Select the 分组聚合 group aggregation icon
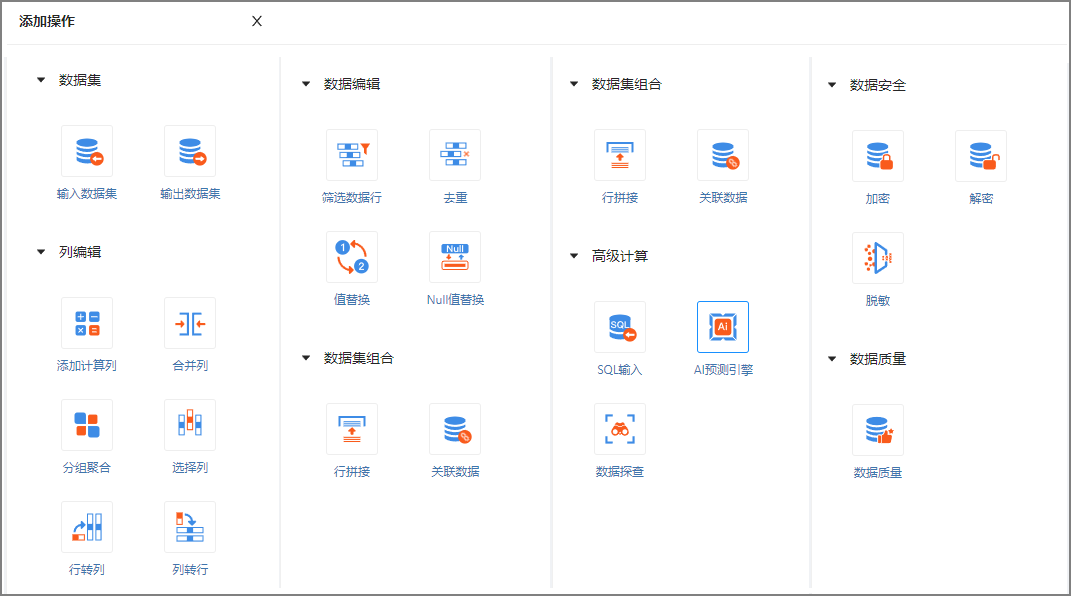Viewport: 1071px width, 596px height. pyautogui.click(x=87, y=425)
